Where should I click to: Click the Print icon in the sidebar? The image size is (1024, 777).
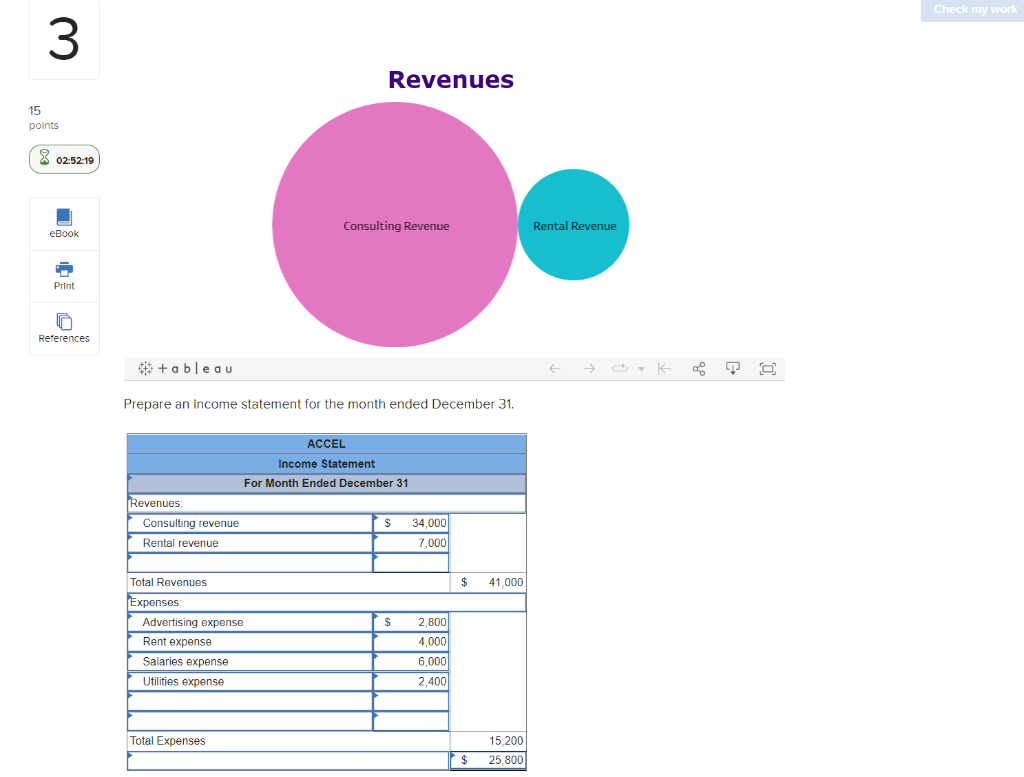[64, 276]
